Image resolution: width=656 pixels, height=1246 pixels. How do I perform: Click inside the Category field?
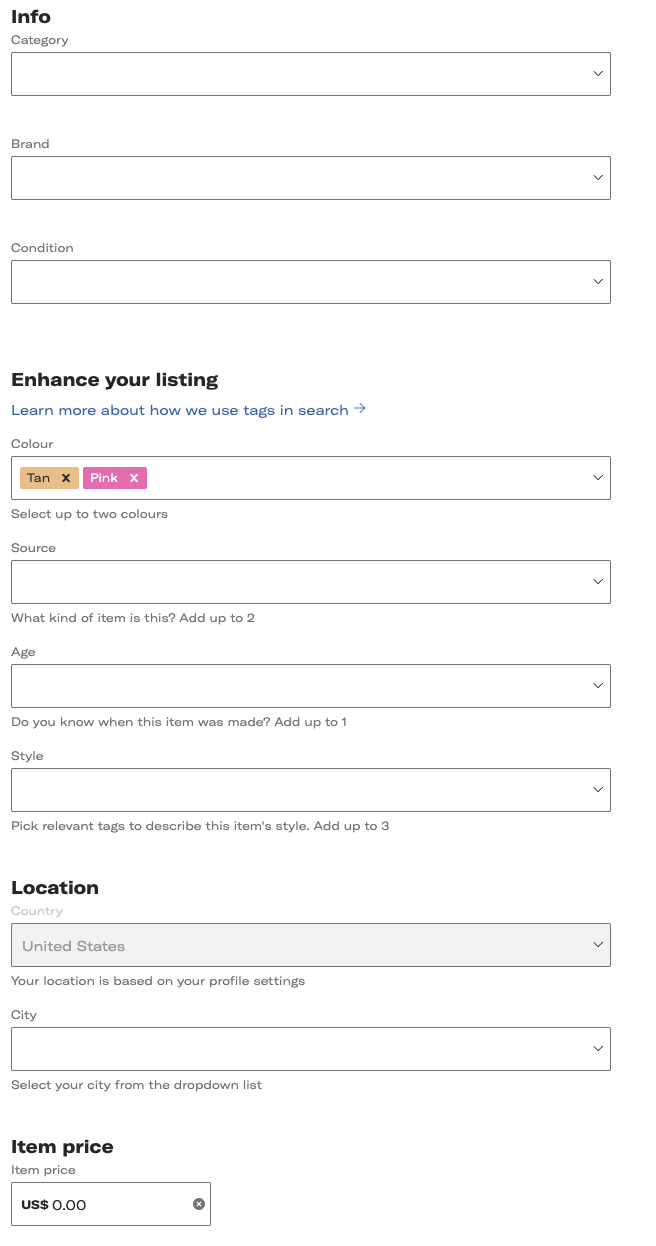click(x=300, y=74)
